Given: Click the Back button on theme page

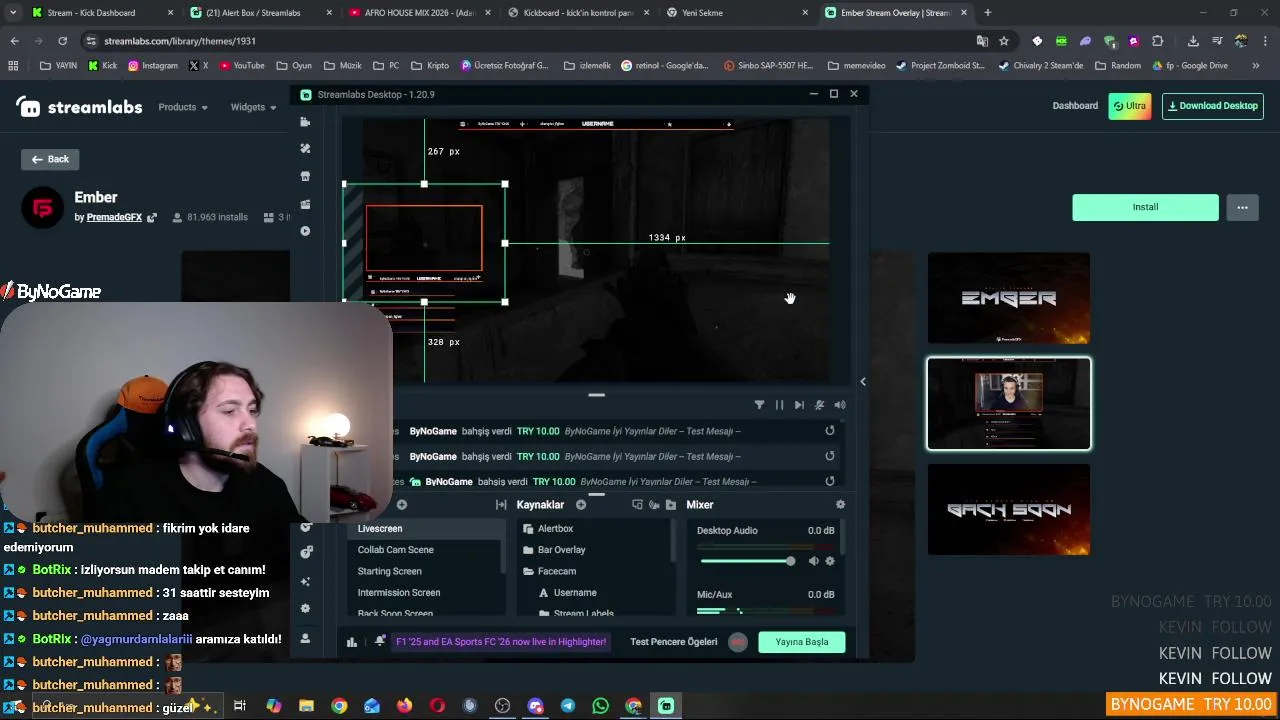Looking at the screenshot, I should click(50, 159).
